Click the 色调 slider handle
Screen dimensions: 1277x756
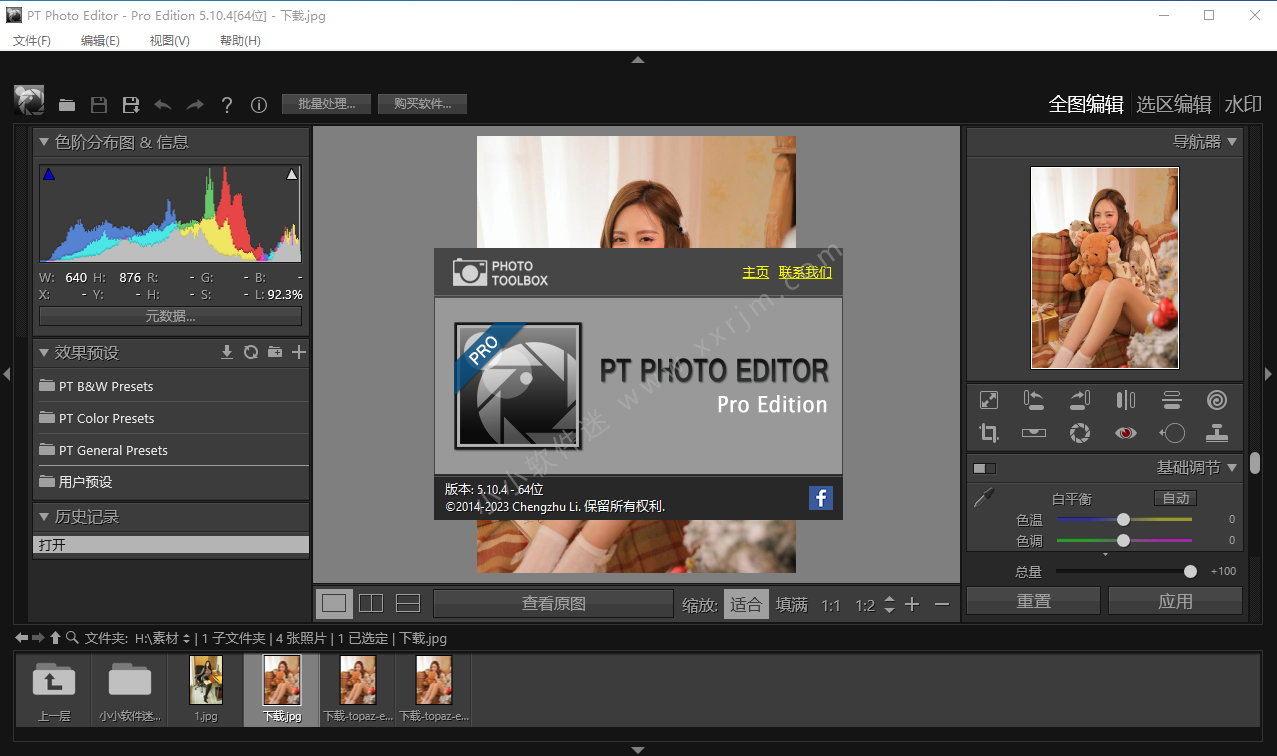(x=1123, y=540)
